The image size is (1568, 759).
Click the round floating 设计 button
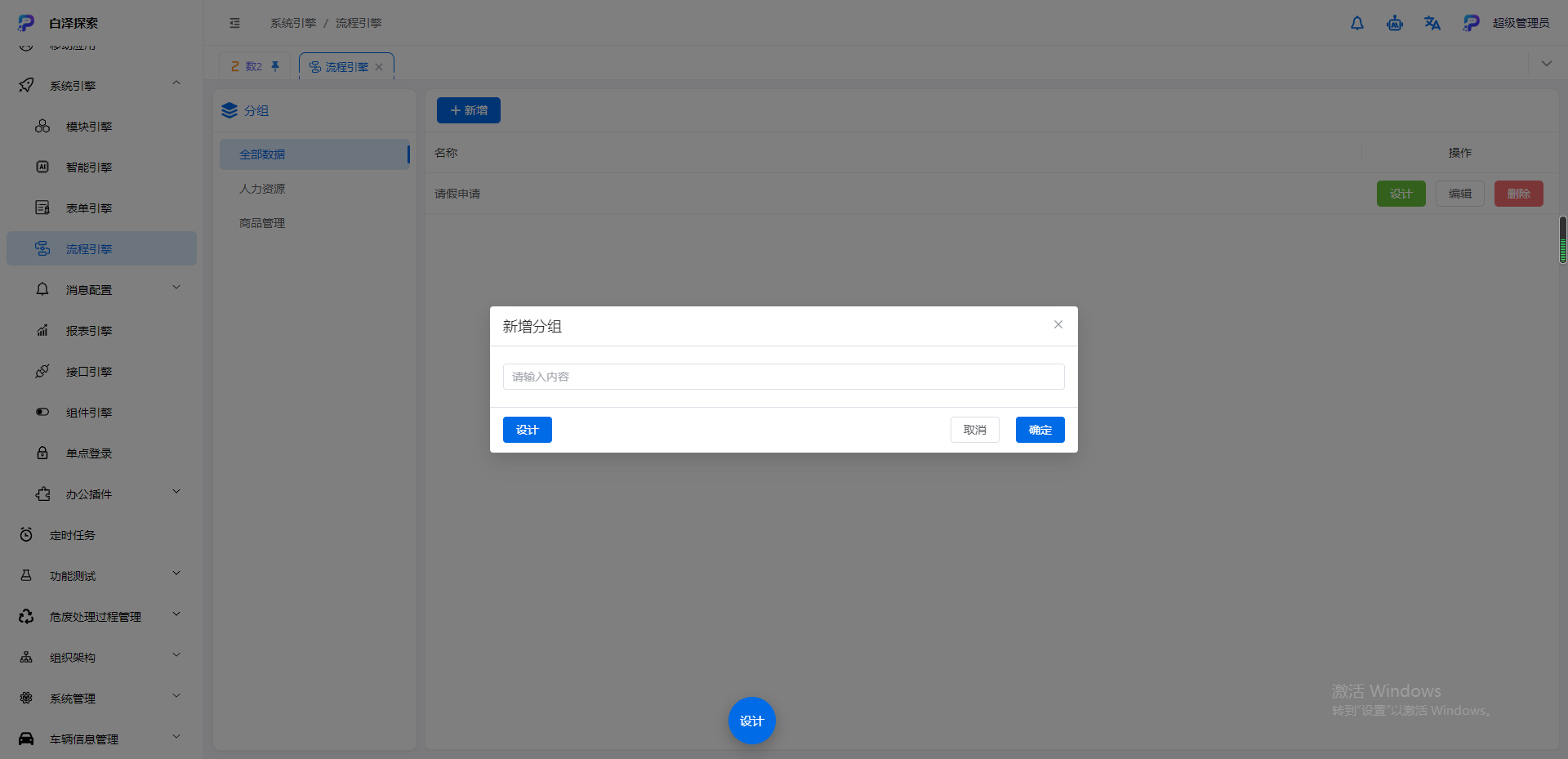pos(751,721)
